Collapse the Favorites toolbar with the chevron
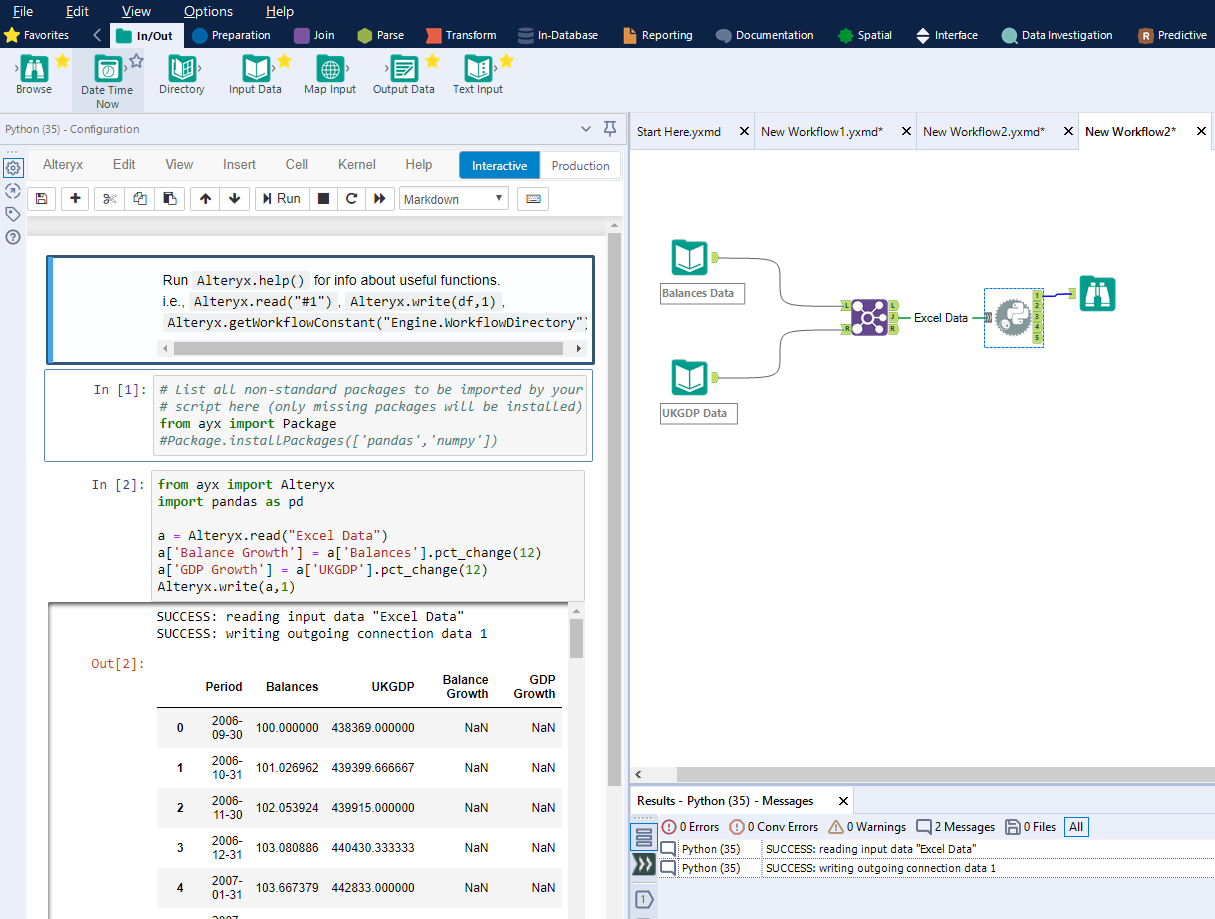 96,33
